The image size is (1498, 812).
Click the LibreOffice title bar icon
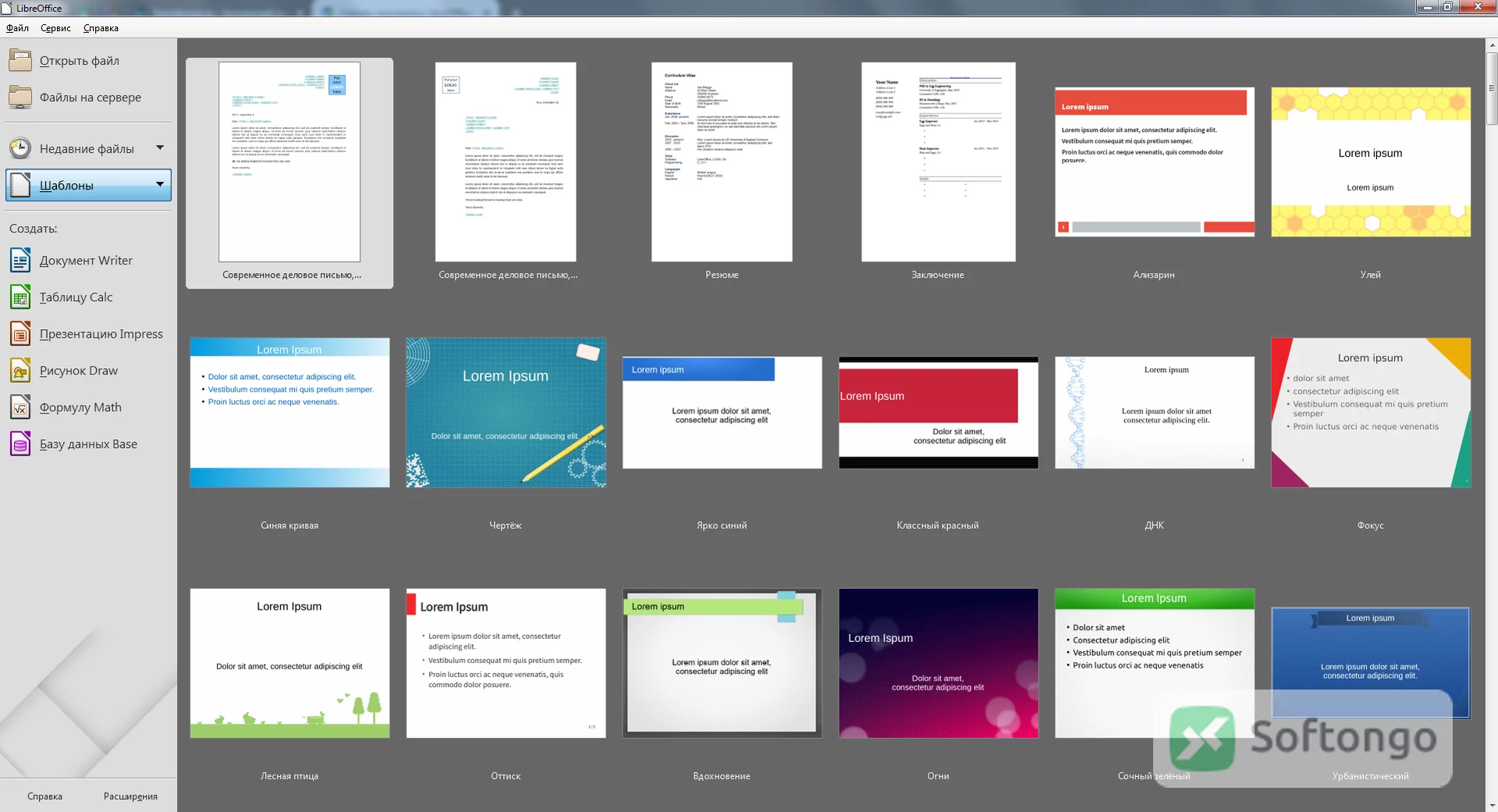(x=7, y=8)
